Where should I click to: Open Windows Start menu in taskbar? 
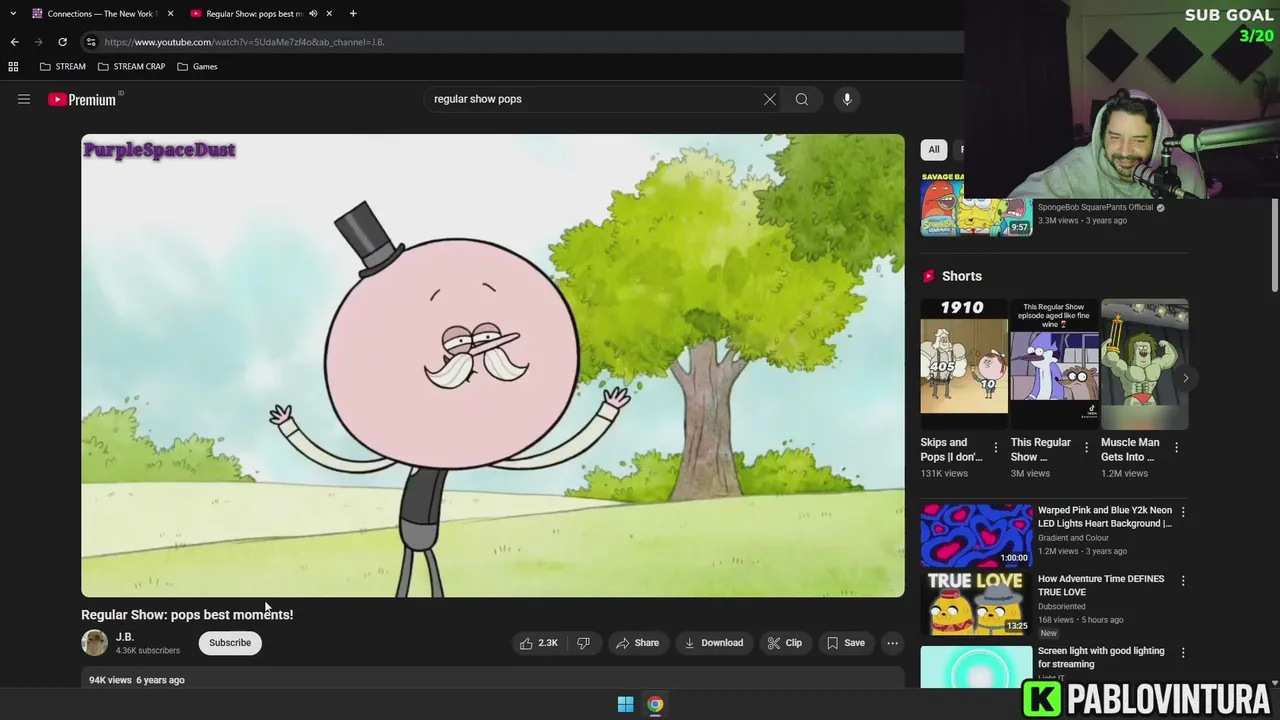pyautogui.click(x=625, y=704)
